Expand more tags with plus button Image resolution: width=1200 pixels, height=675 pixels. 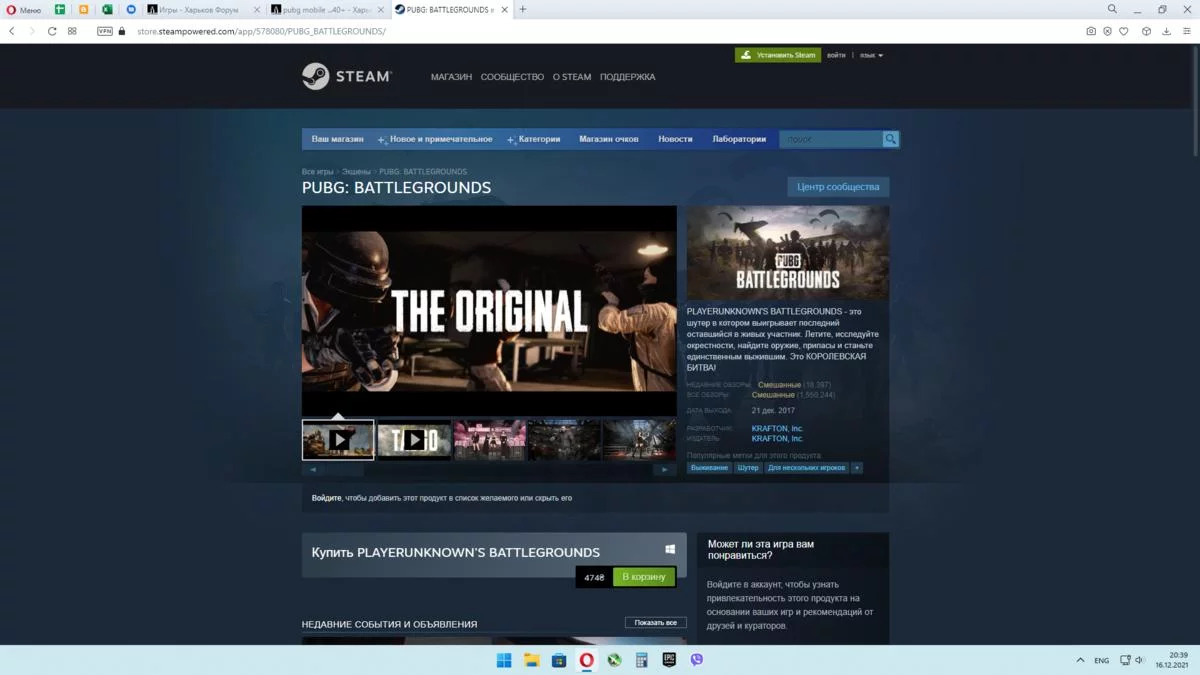(x=856, y=468)
